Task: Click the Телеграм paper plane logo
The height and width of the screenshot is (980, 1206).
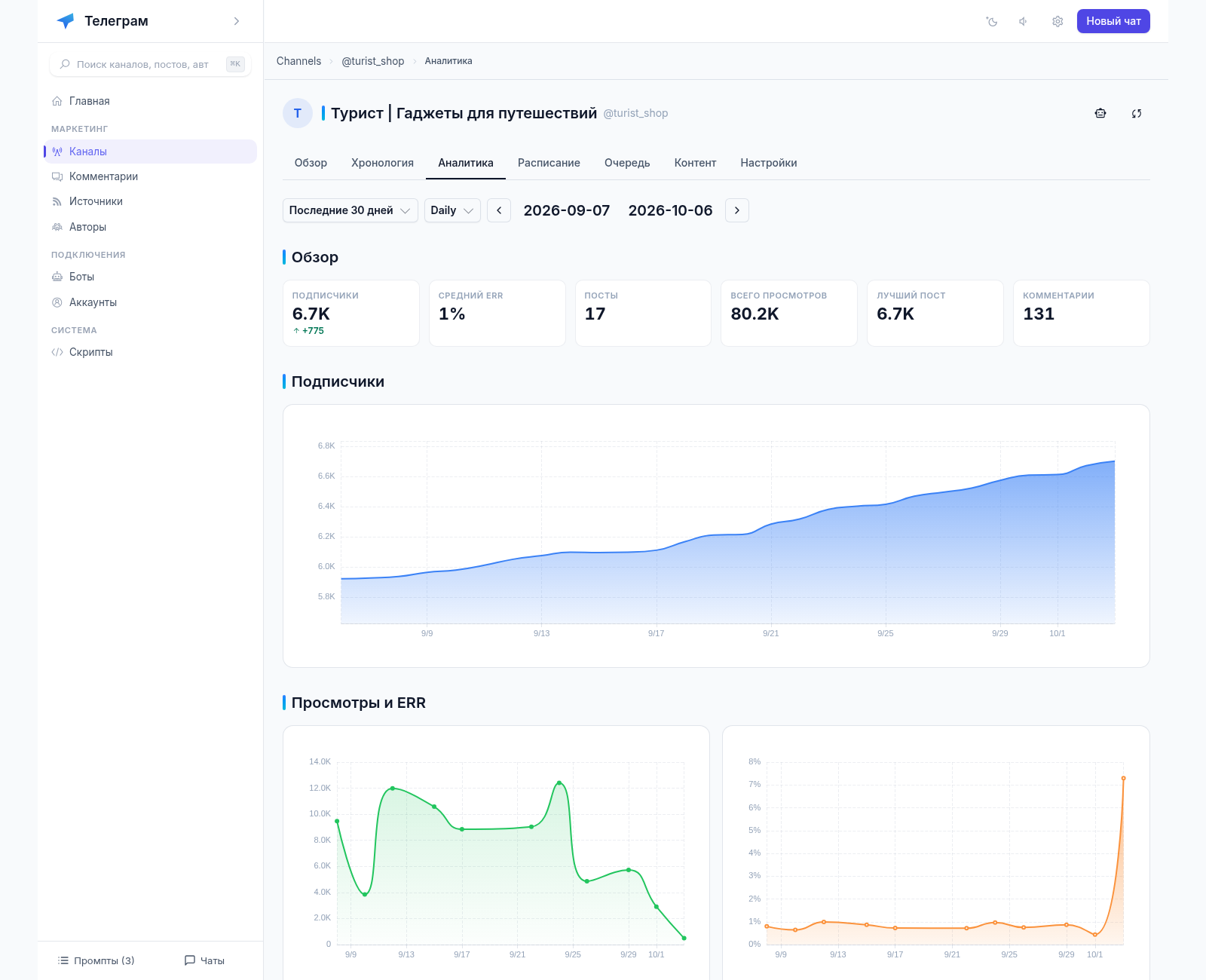Action: tap(66, 21)
